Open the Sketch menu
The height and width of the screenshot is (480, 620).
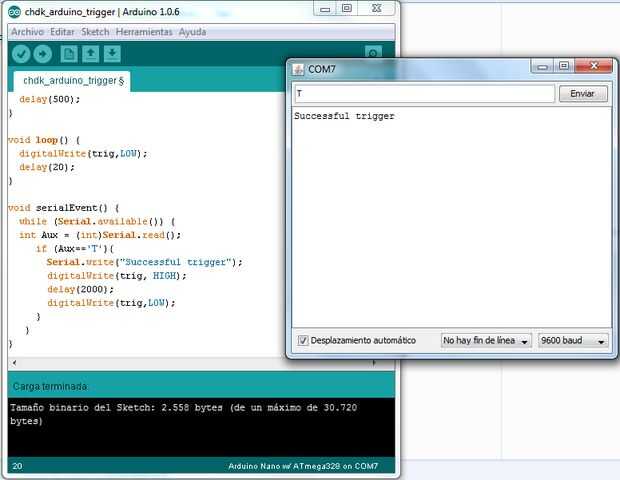pos(95,32)
